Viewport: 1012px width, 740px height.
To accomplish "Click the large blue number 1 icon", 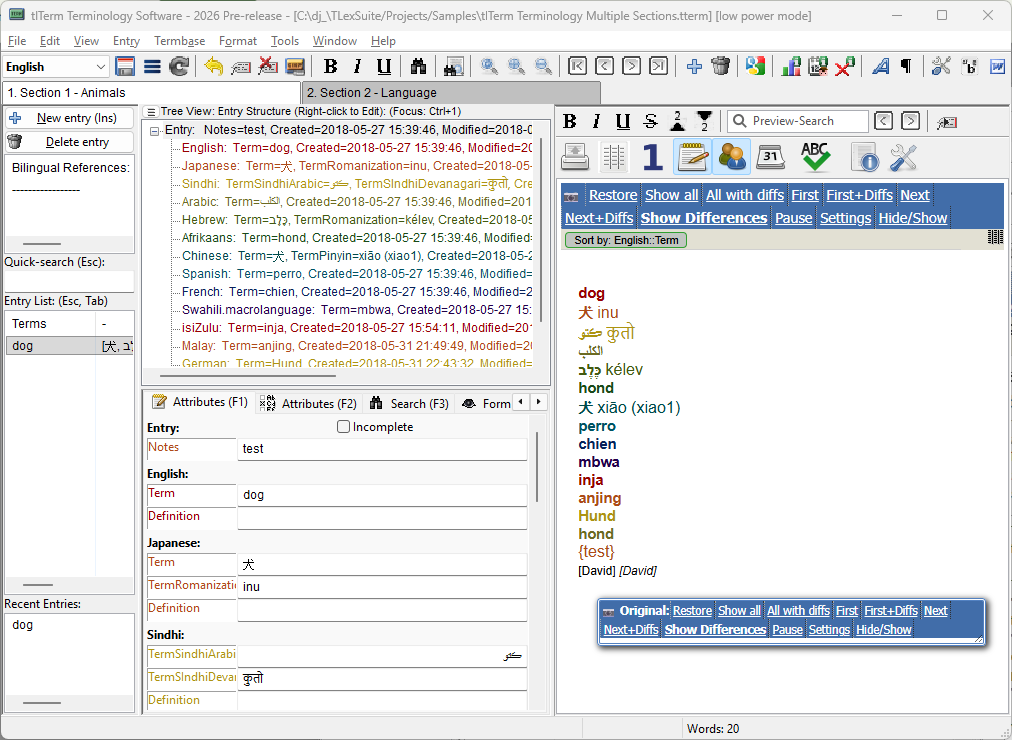I will pyautogui.click(x=653, y=157).
